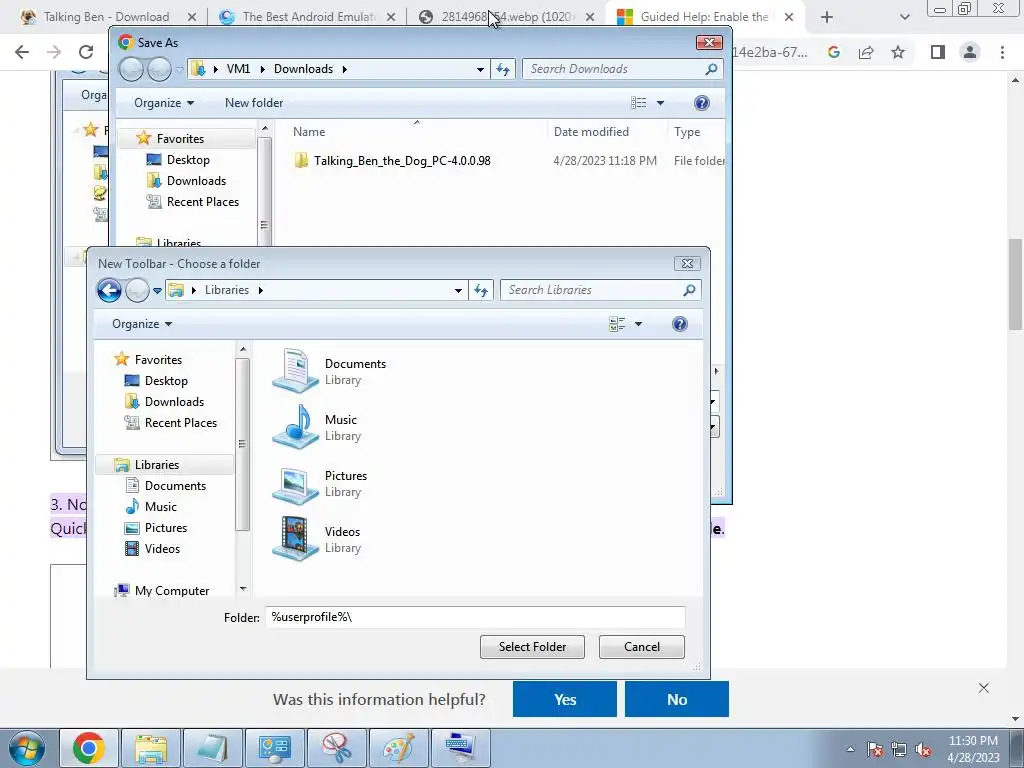
Task: Click Search Libraries box
Action: pos(600,290)
